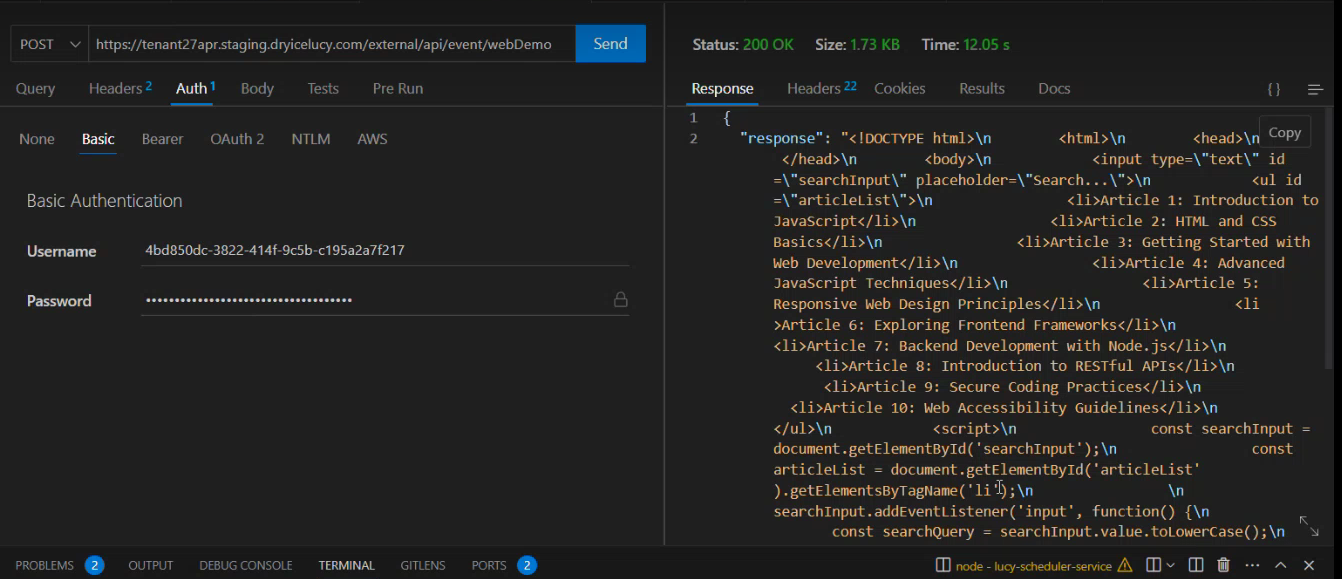The height and width of the screenshot is (579, 1342).
Task: Click the Username input field
Action: pyautogui.click(x=385, y=251)
